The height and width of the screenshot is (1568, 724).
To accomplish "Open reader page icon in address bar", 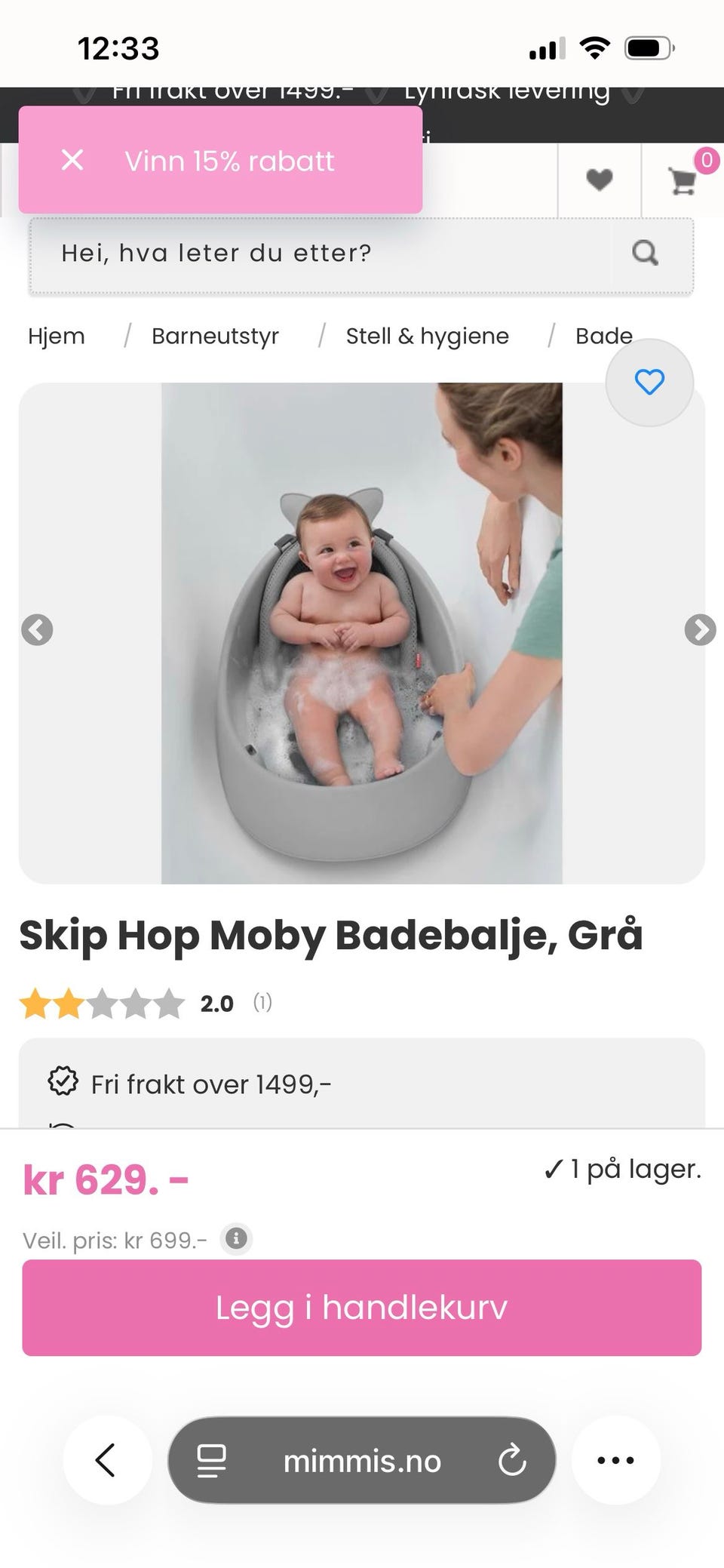I will point(211,1460).
